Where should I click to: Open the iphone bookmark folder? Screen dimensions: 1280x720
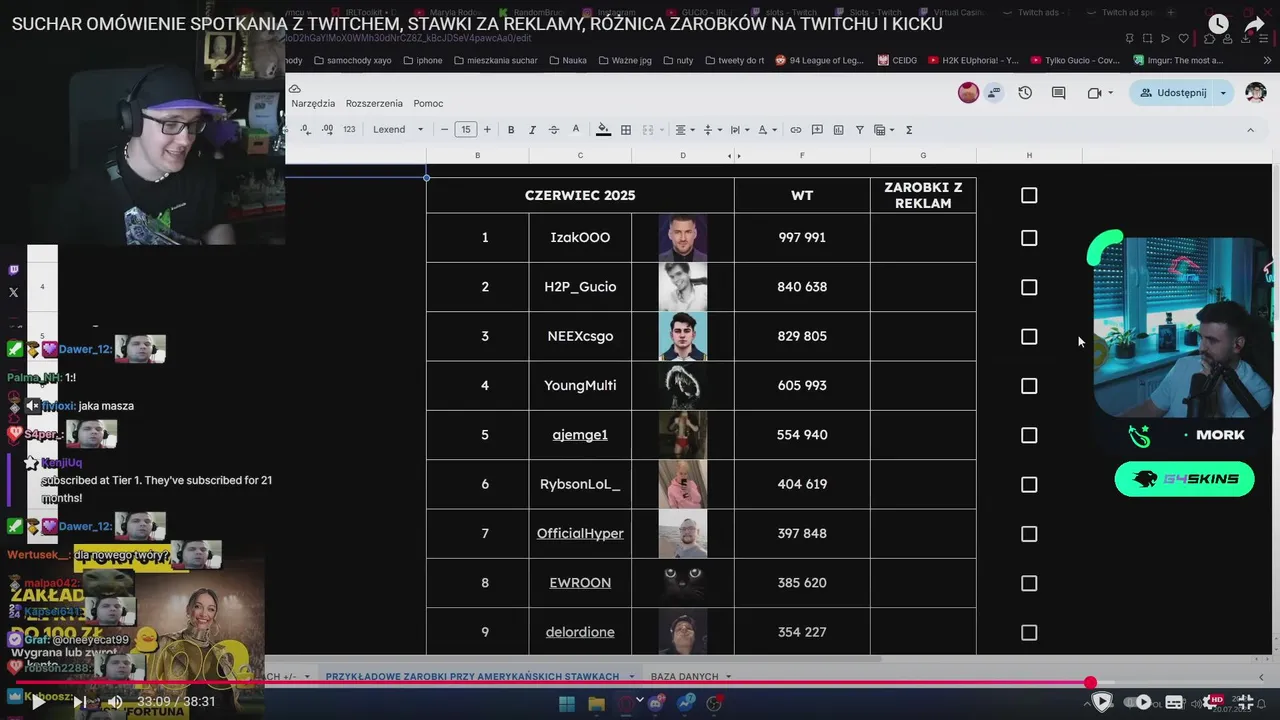pyautogui.click(x=422, y=60)
